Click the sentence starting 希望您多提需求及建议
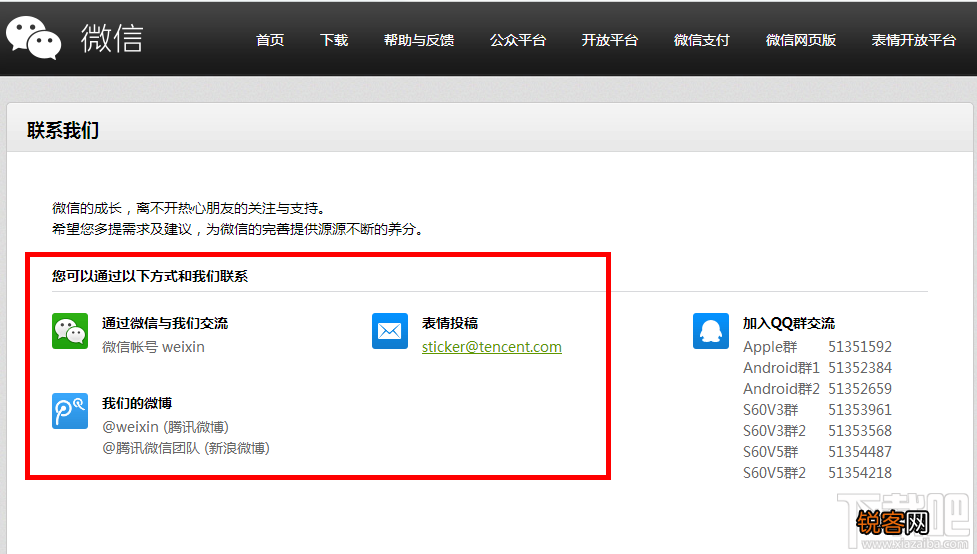This screenshot has height=554, width=977. 239,229
